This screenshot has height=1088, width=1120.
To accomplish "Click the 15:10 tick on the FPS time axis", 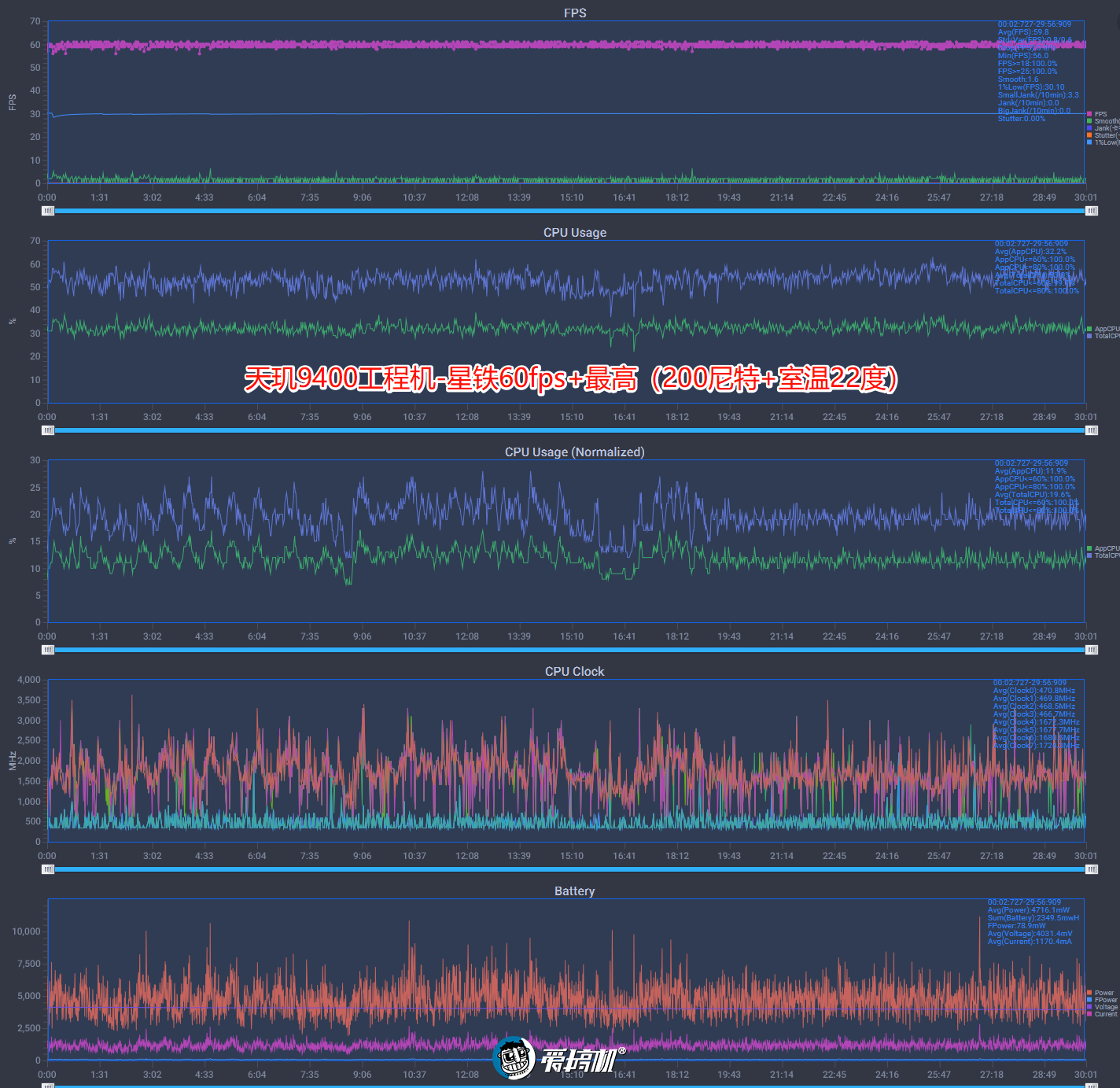I will click(572, 197).
